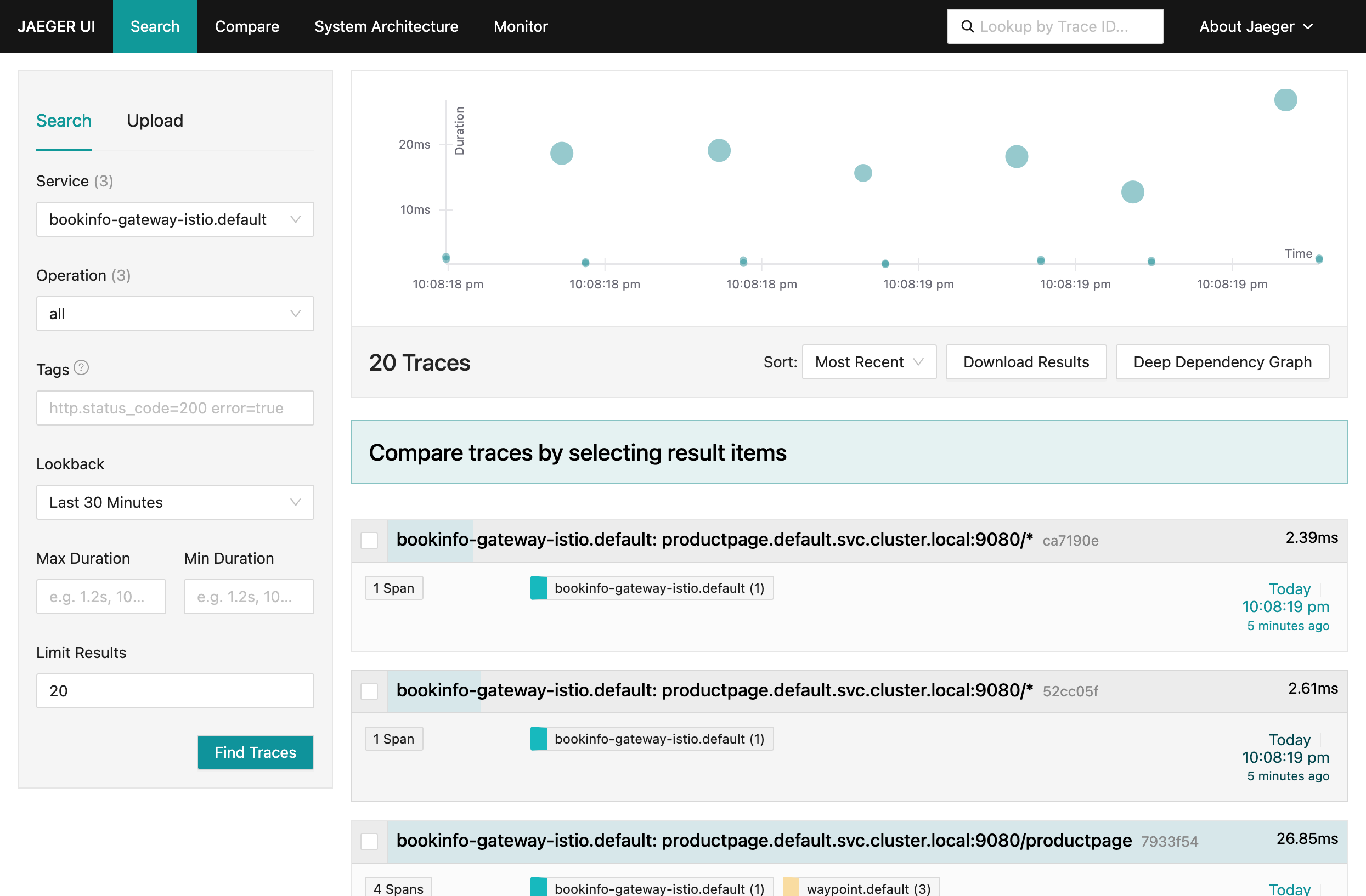This screenshot has width=1366, height=896.
Task: Open System Architecture in top navigation
Action: click(386, 26)
